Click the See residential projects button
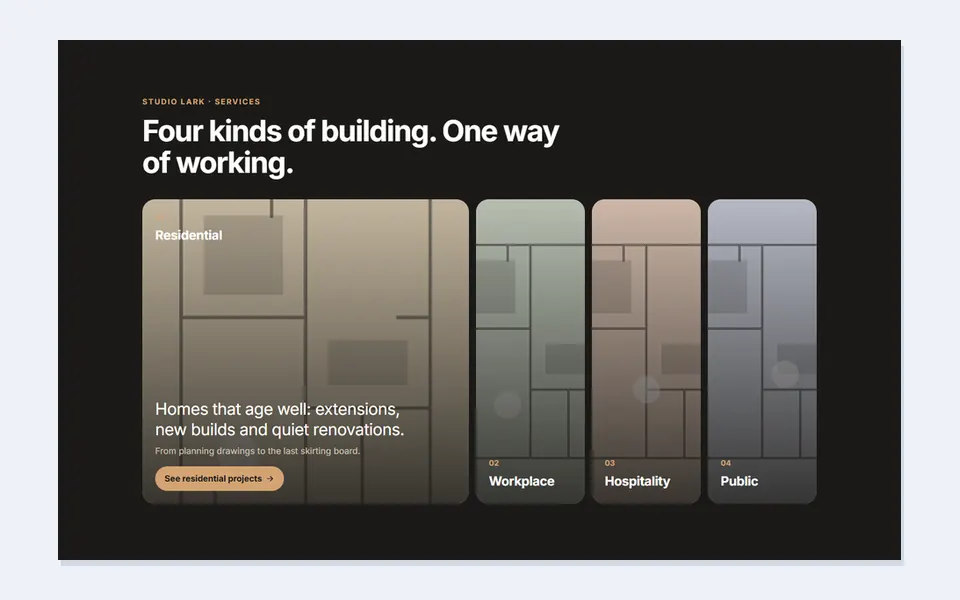Viewport: 960px width, 600px height. (x=219, y=479)
